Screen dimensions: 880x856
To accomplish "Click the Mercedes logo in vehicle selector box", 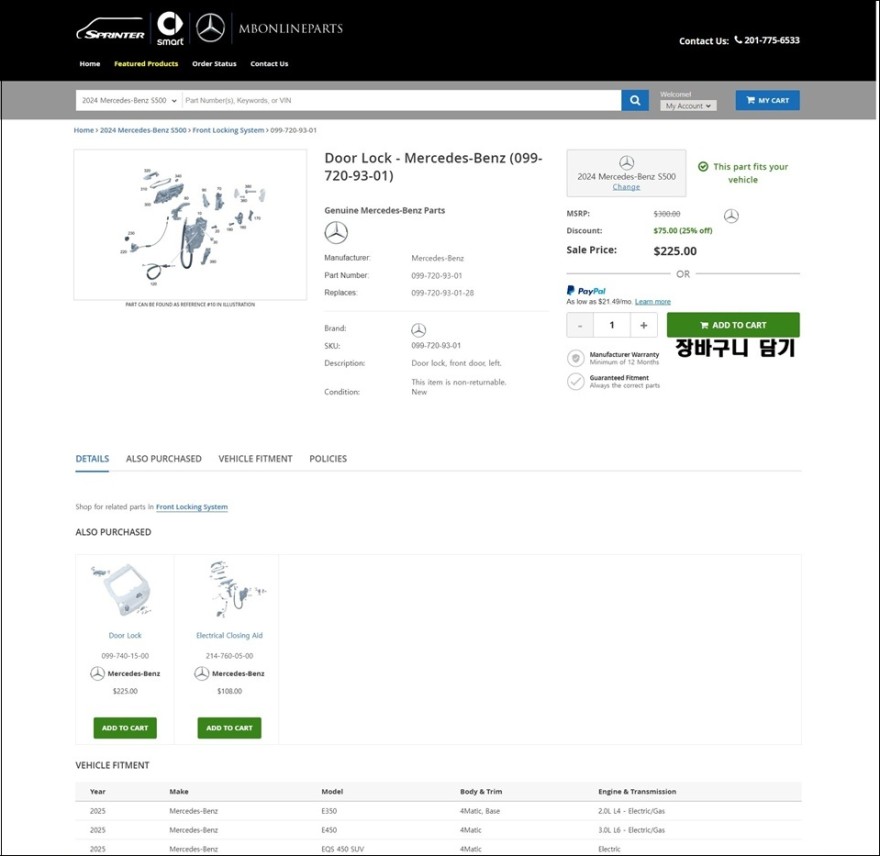I will (626, 163).
